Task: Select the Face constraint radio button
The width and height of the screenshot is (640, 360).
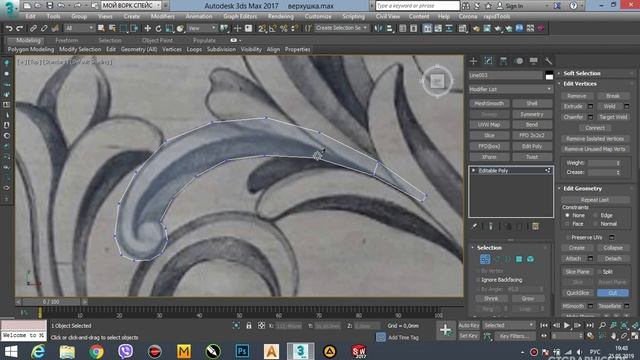Action: (x=567, y=224)
